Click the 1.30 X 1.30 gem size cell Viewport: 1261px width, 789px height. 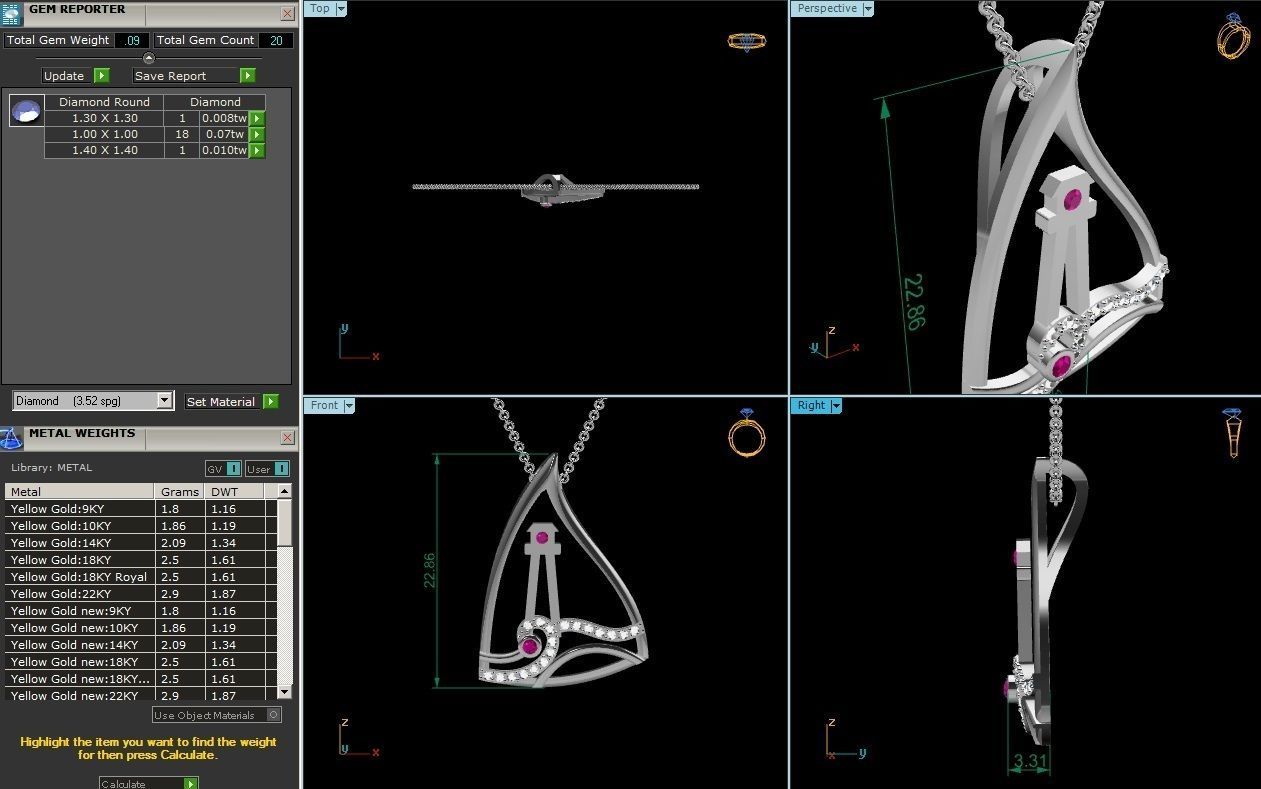(x=104, y=118)
